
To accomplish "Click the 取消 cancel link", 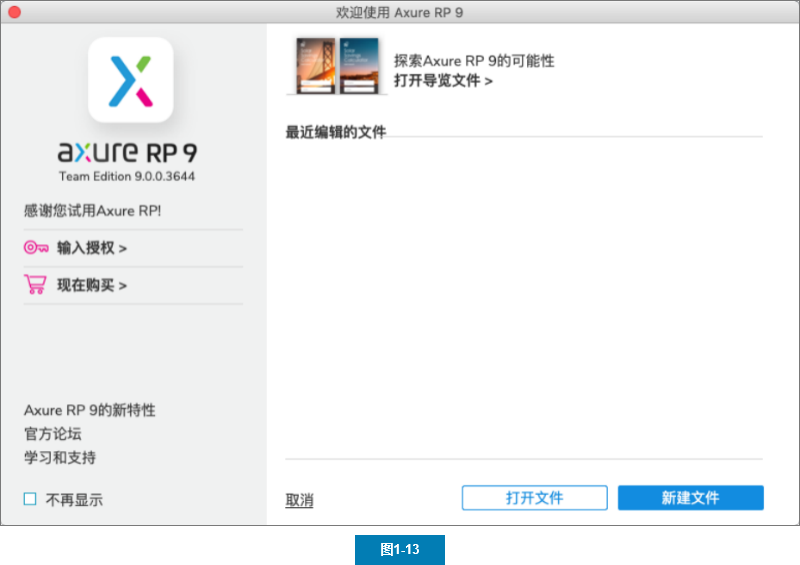I will click(299, 500).
